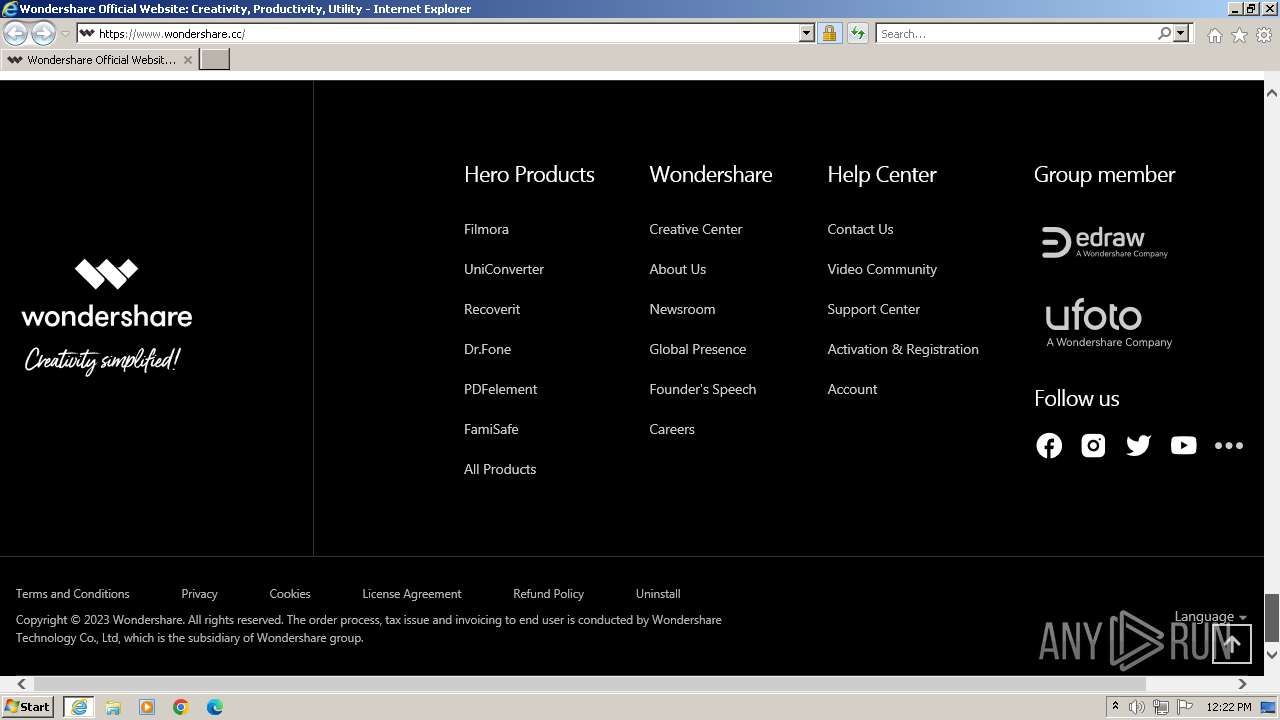The width and height of the screenshot is (1280, 720).
Task: Open Wondershare Twitter icon
Action: tap(1138, 446)
